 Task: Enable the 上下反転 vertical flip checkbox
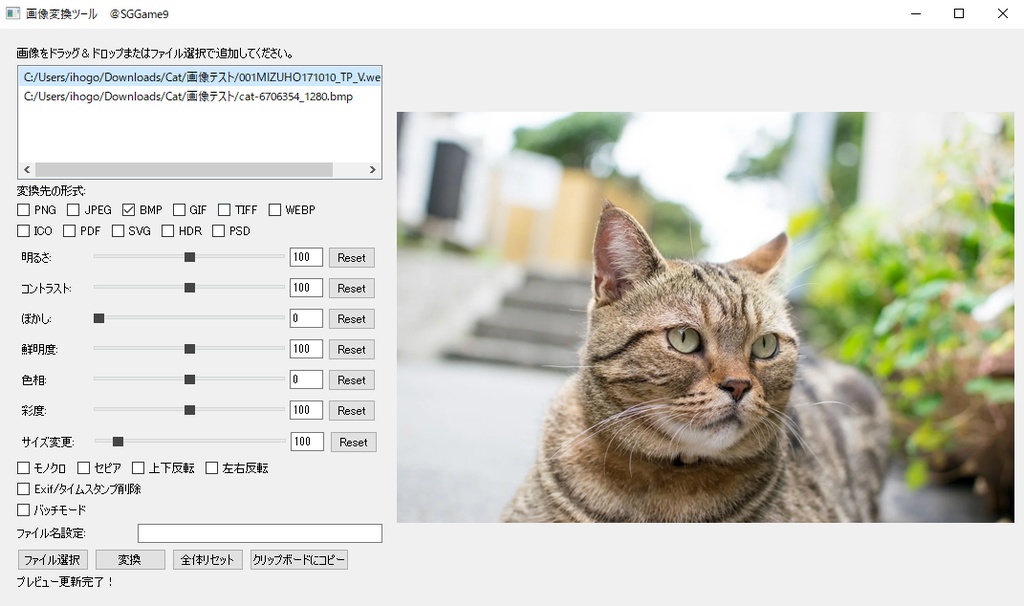(x=138, y=468)
